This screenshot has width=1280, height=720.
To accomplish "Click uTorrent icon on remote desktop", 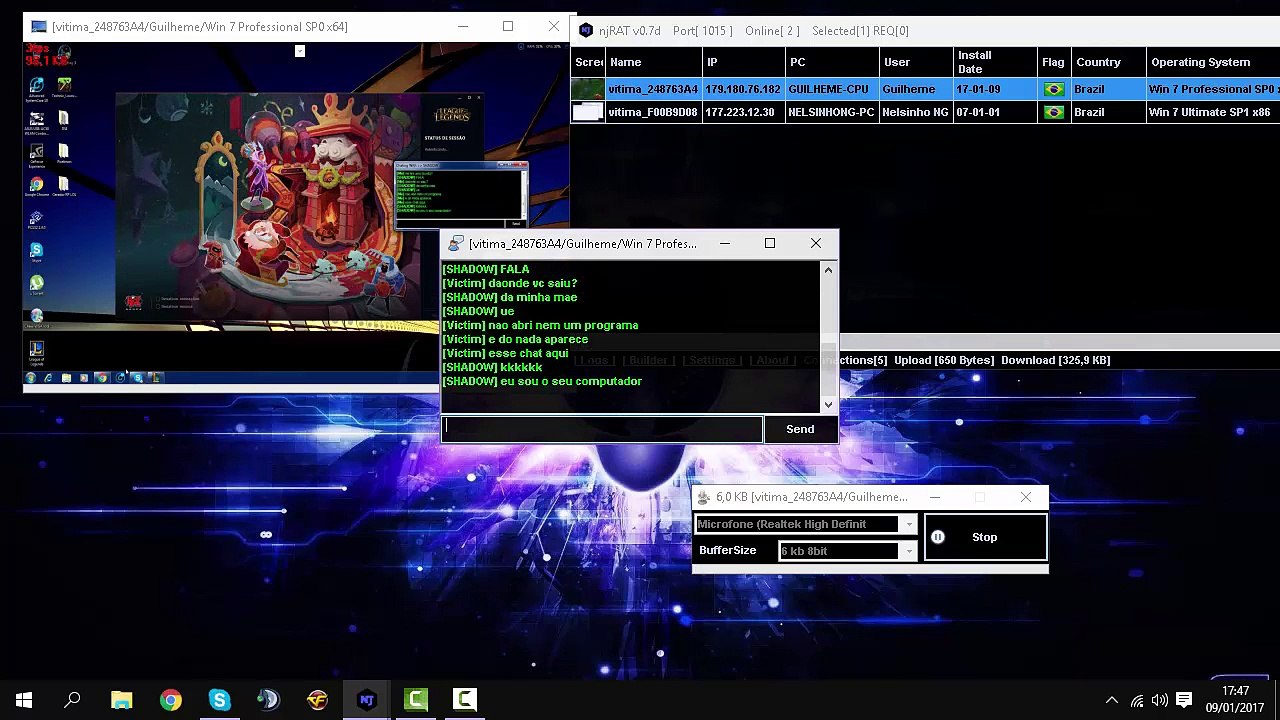I will [x=37, y=285].
